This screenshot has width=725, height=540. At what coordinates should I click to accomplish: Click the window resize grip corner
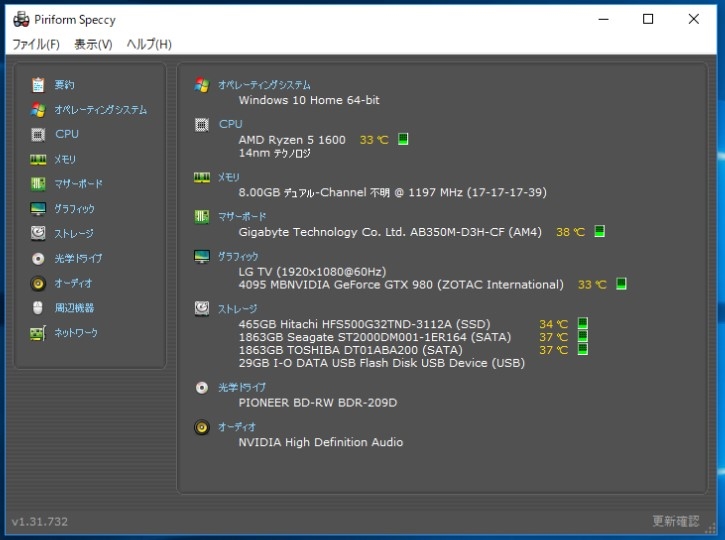[711, 528]
